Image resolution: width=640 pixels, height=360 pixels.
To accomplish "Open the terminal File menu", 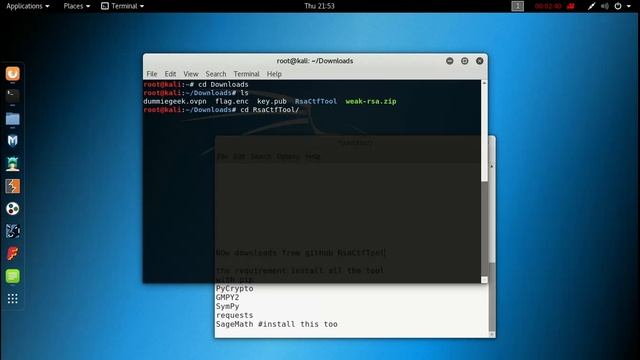I will click(152, 74).
